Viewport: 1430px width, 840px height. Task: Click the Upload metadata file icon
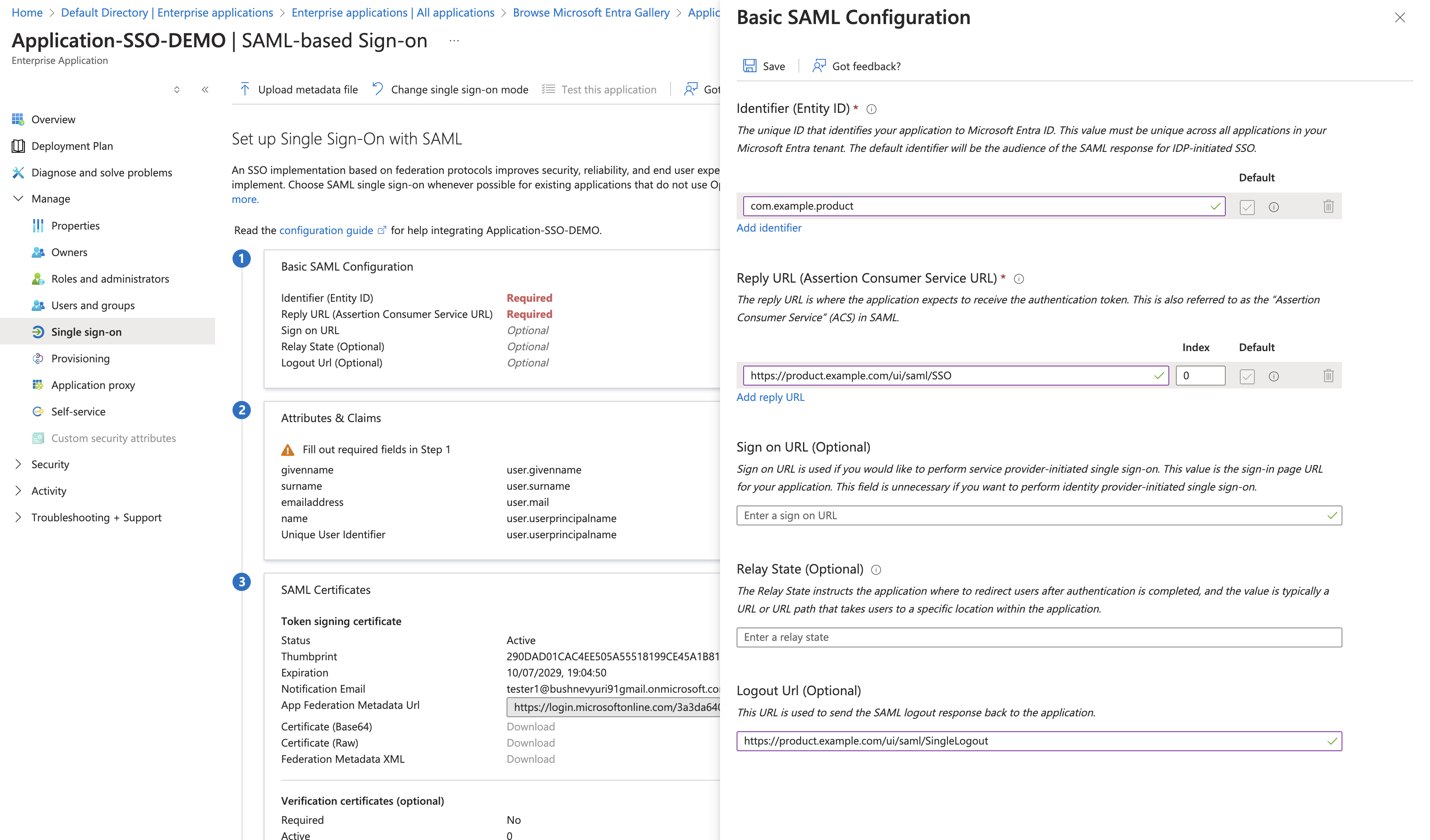245,89
